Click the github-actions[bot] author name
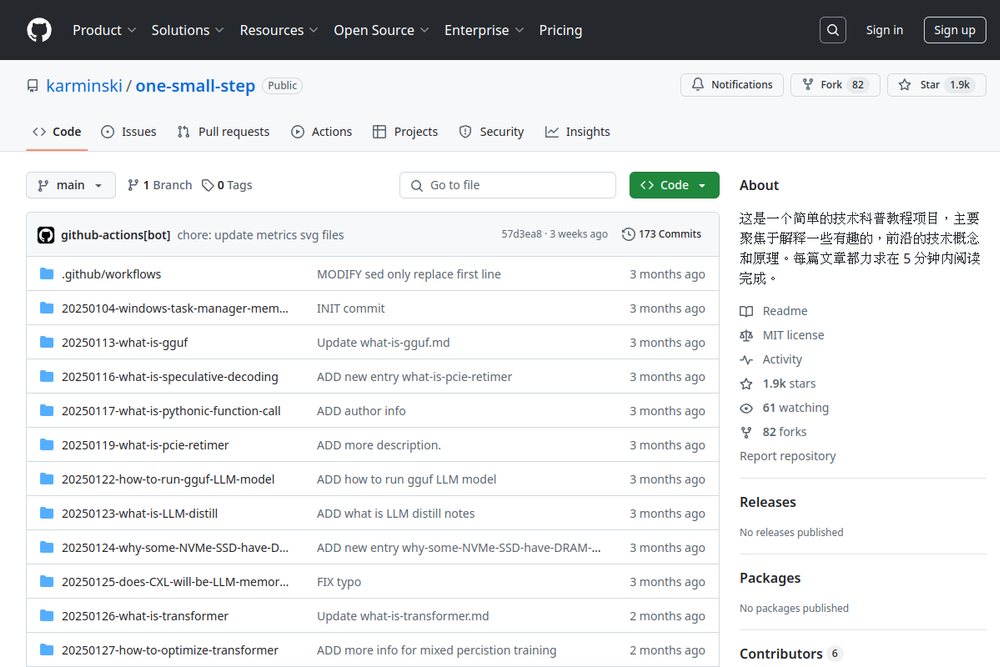The image size is (1000, 667). [x=115, y=235]
